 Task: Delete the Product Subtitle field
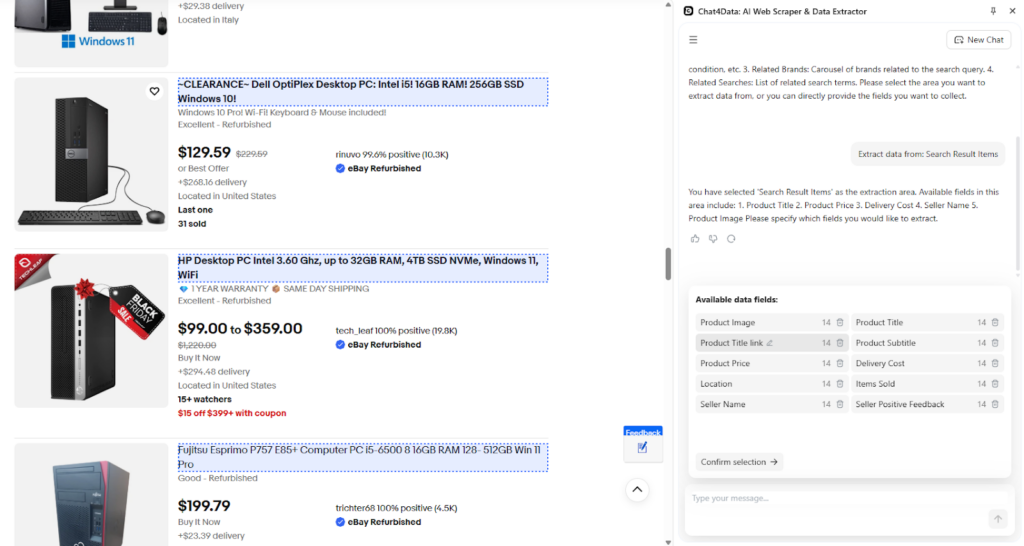tap(995, 343)
